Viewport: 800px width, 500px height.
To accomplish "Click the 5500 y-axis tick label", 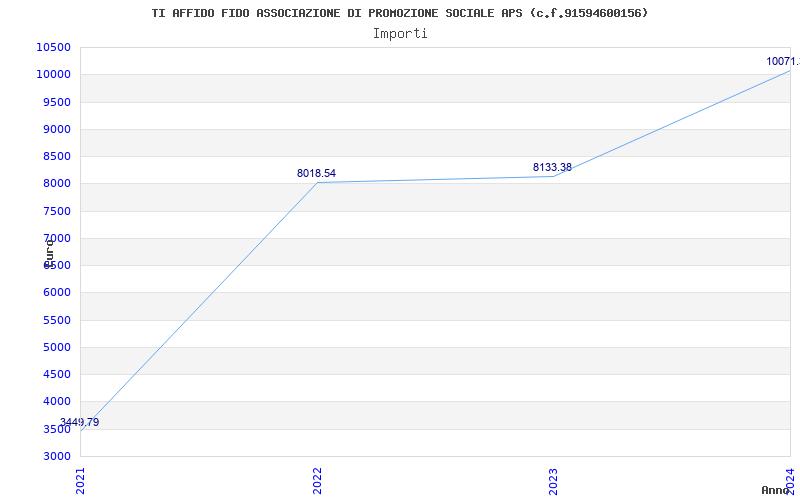I will (56, 320).
